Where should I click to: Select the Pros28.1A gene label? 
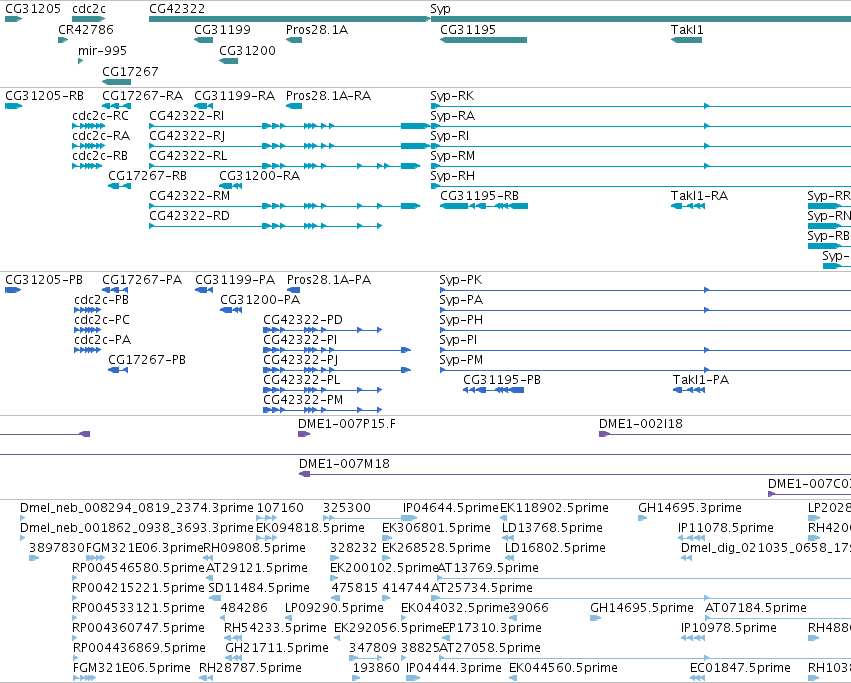[317, 29]
